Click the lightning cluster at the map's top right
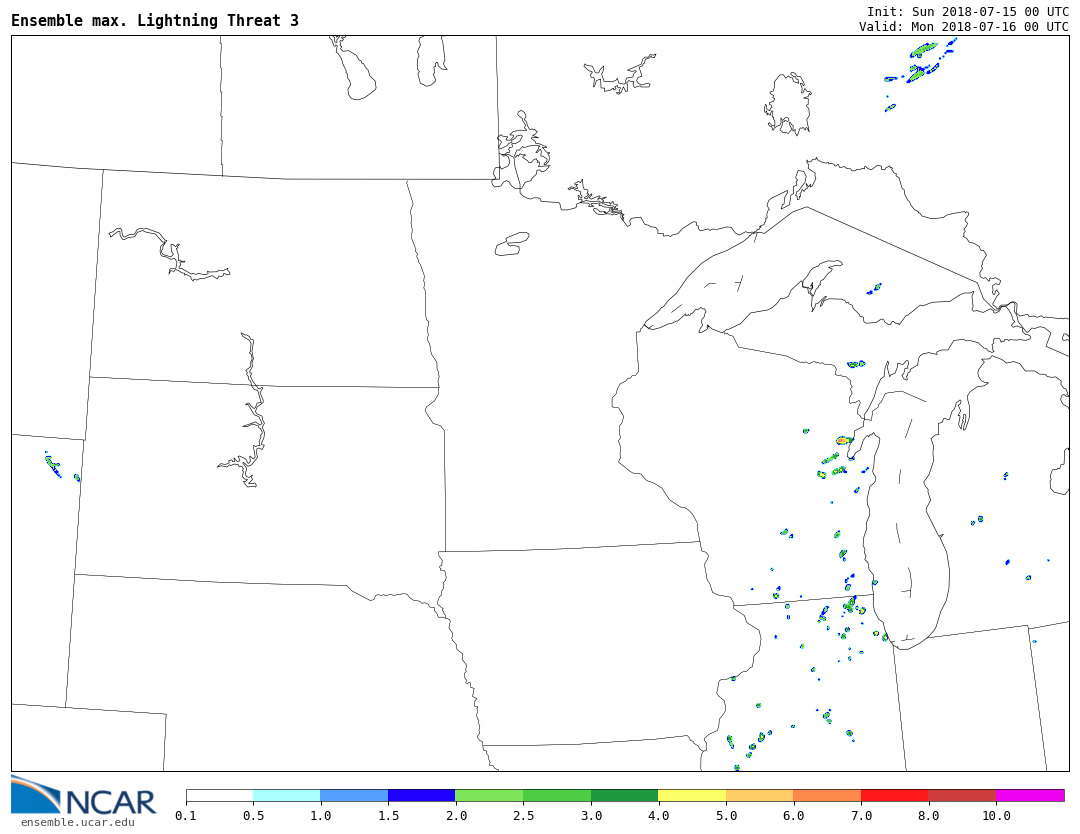The width and height of the screenshot is (1080, 834). tap(919, 62)
